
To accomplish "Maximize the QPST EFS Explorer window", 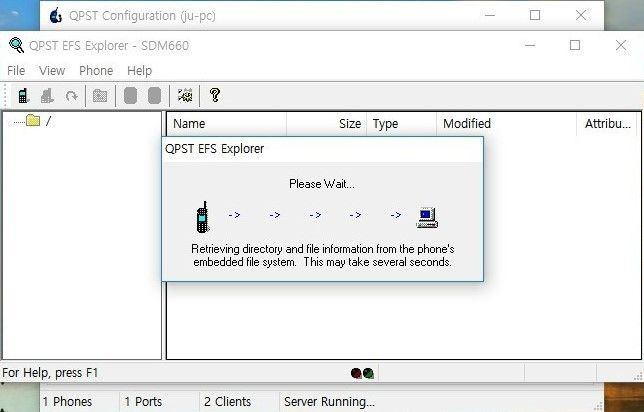I will click(575, 45).
